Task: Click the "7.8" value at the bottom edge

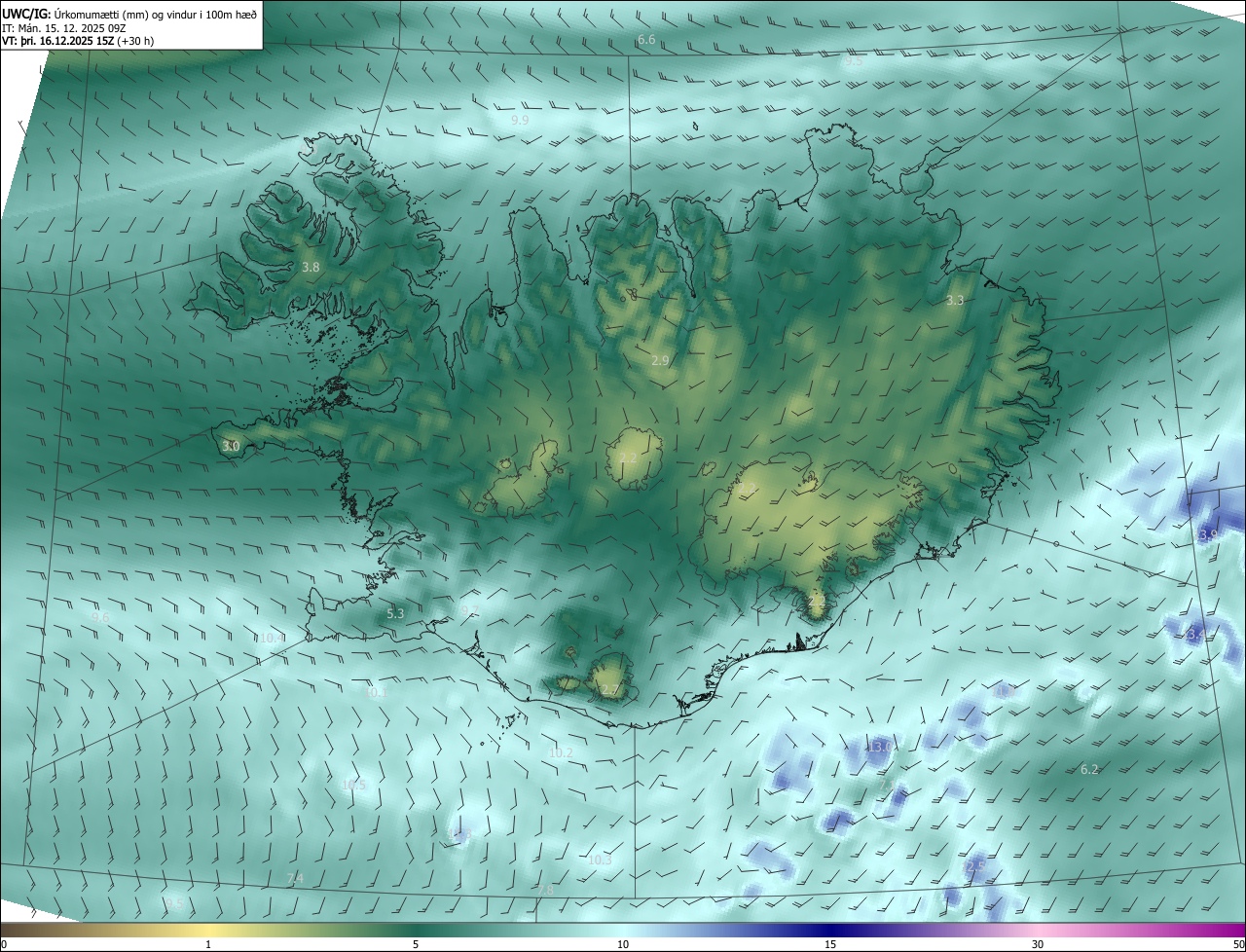Action: [x=545, y=891]
